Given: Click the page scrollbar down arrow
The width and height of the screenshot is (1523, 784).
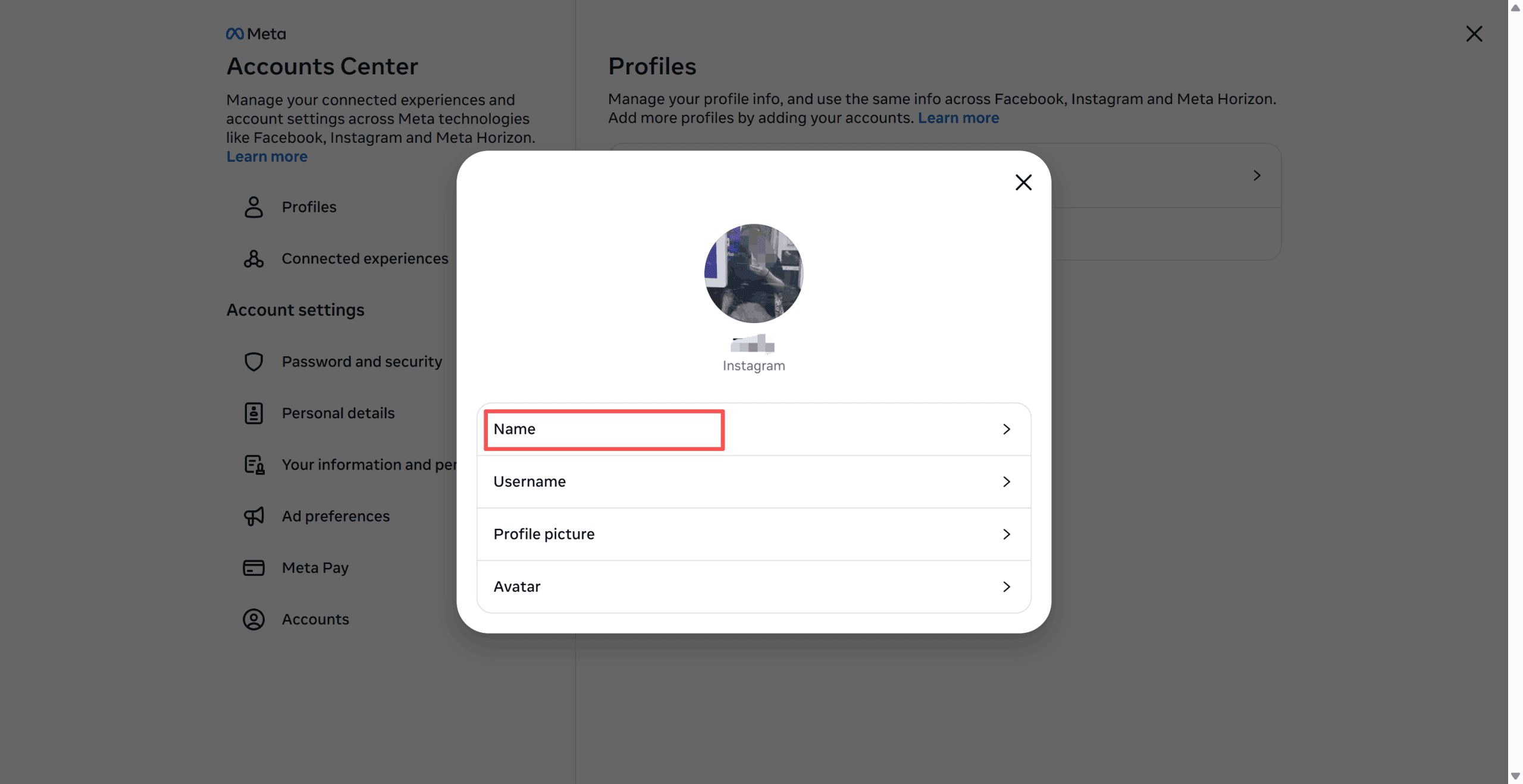Looking at the screenshot, I should [1515, 777].
